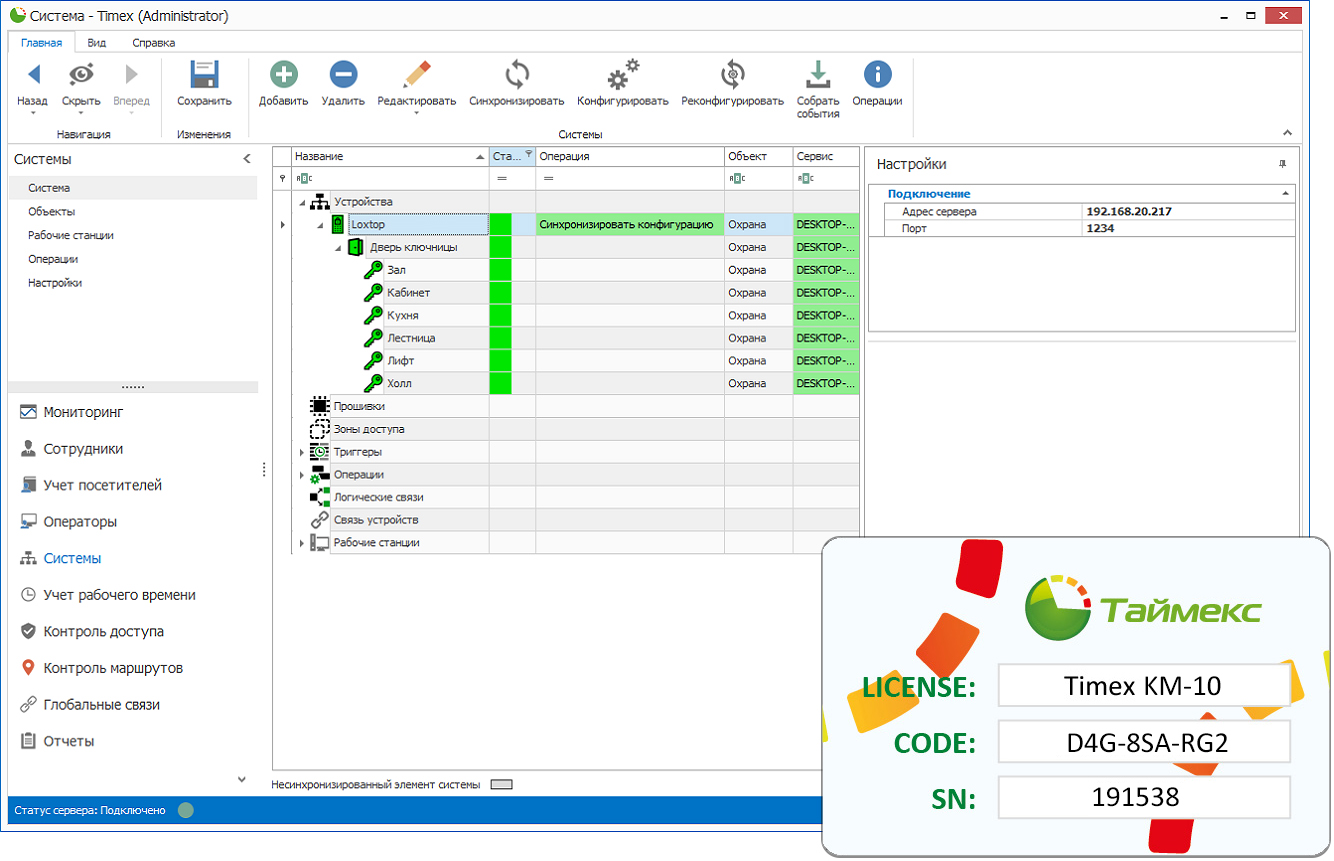Click Collect events (Собрать события) icon
Image resolution: width=1334 pixels, height=861 pixels.
[x=817, y=75]
